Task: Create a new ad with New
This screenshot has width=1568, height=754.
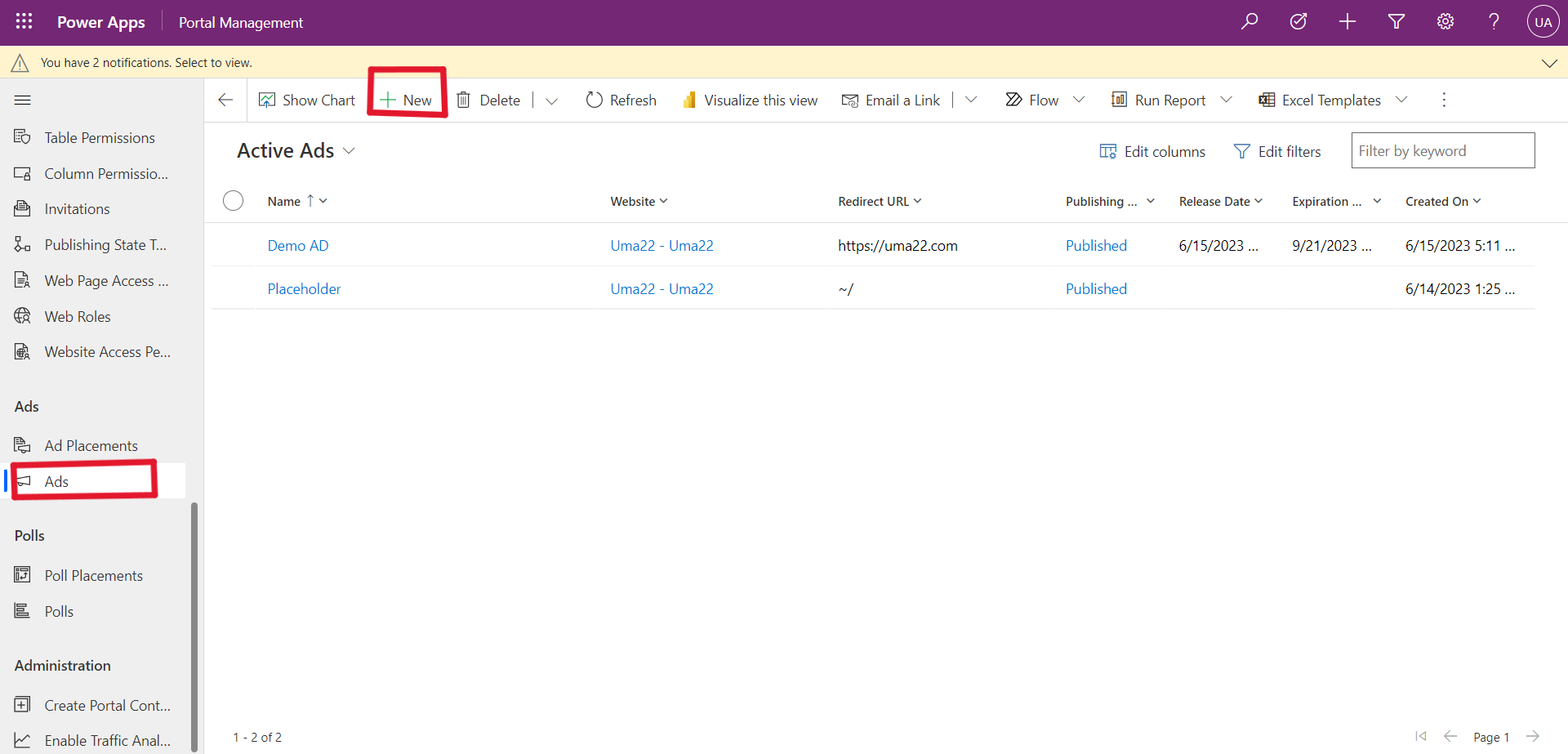Action: pyautogui.click(x=406, y=100)
